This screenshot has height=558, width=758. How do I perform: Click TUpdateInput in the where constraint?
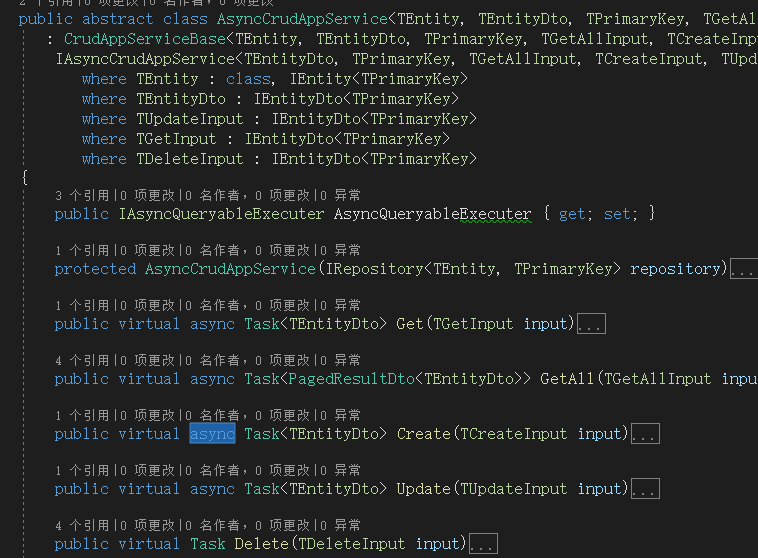(190, 119)
